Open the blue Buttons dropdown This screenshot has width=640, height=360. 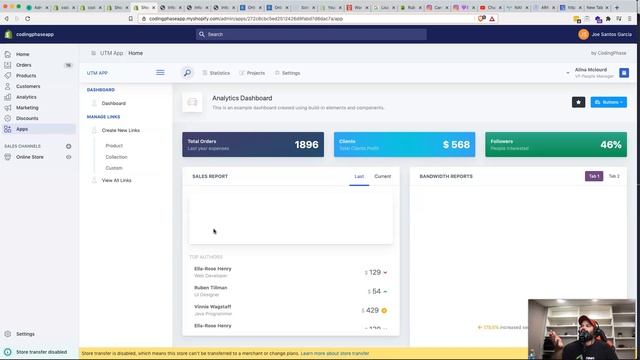(x=609, y=102)
